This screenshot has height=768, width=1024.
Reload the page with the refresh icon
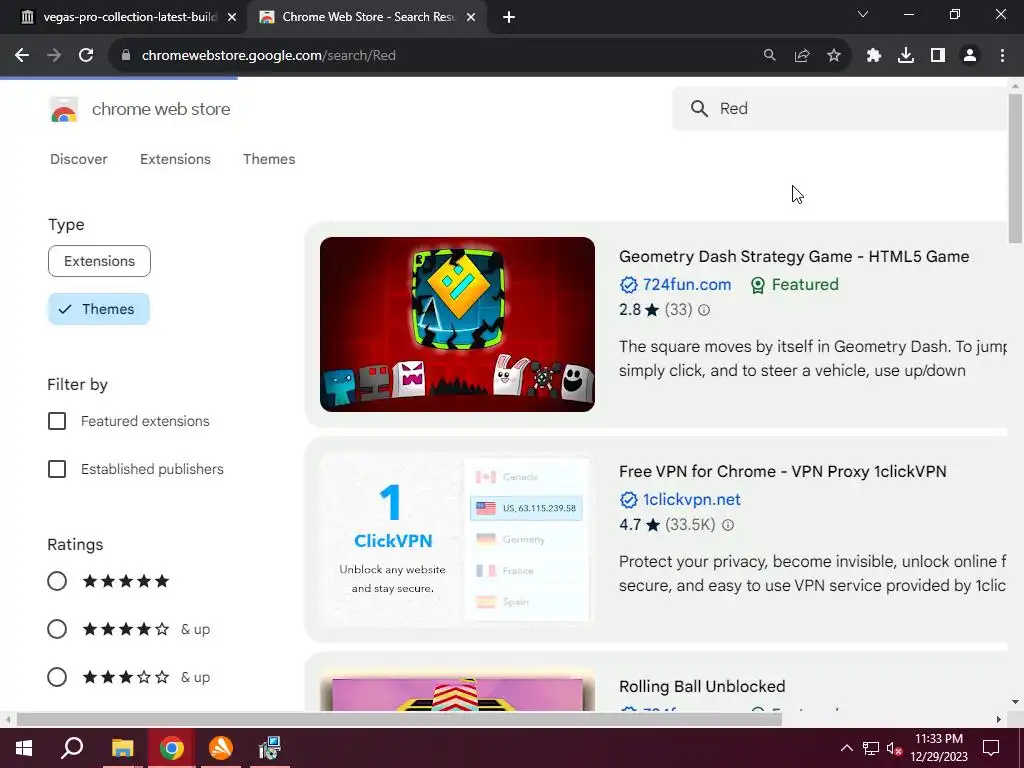coord(86,56)
